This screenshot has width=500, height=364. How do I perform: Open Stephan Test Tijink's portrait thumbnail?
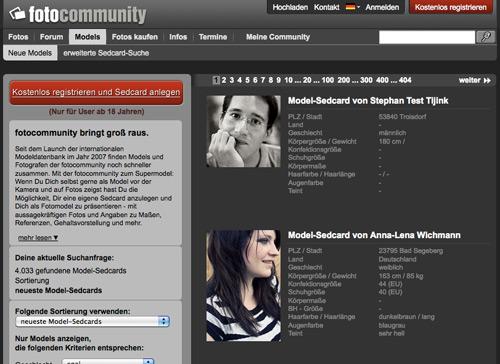(x=243, y=131)
